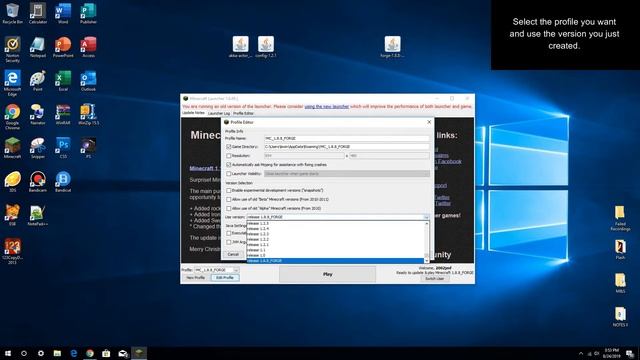
Task: Click the taskbar clock
Action: [x=611, y=353]
